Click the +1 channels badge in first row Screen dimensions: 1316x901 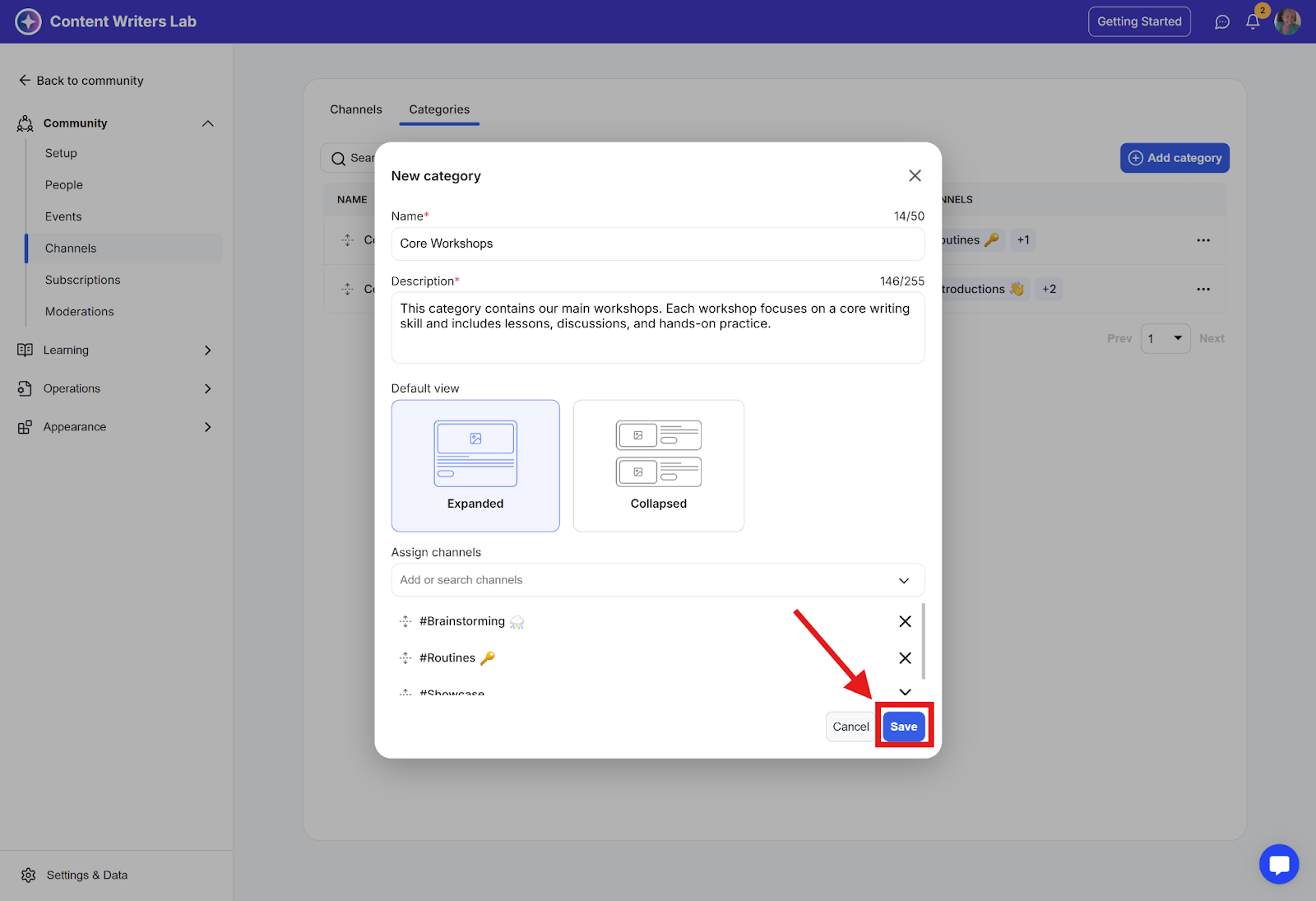(1023, 240)
